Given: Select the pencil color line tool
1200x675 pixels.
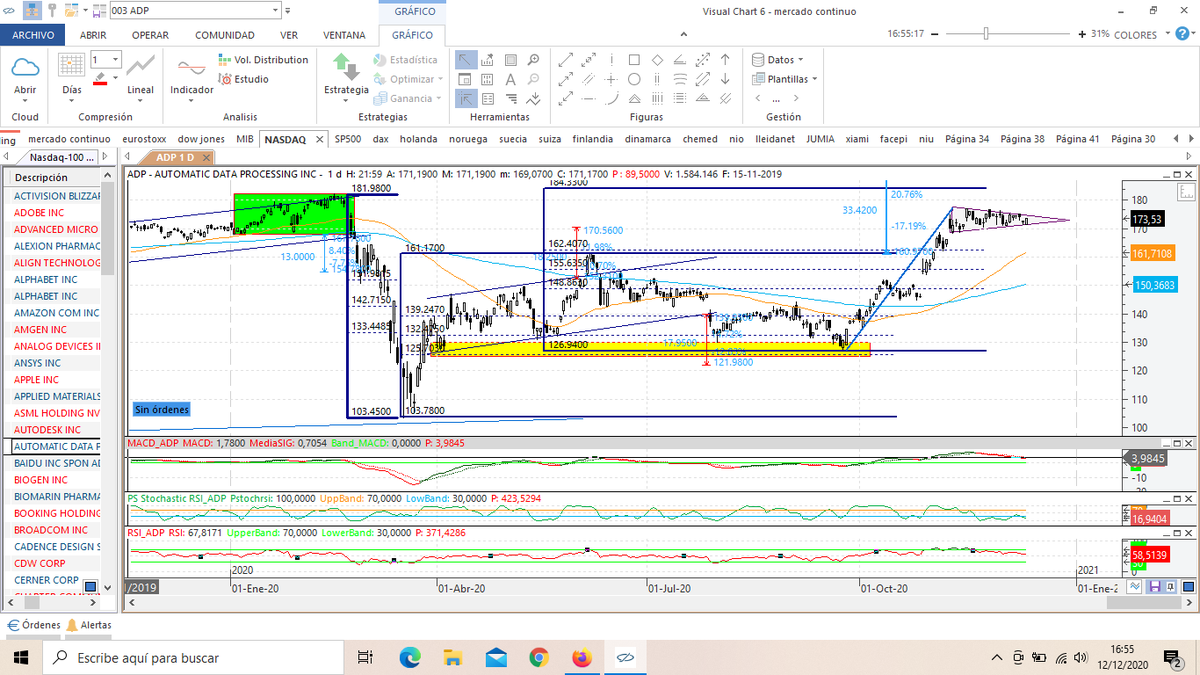Looking at the screenshot, I should click(100, 79).
